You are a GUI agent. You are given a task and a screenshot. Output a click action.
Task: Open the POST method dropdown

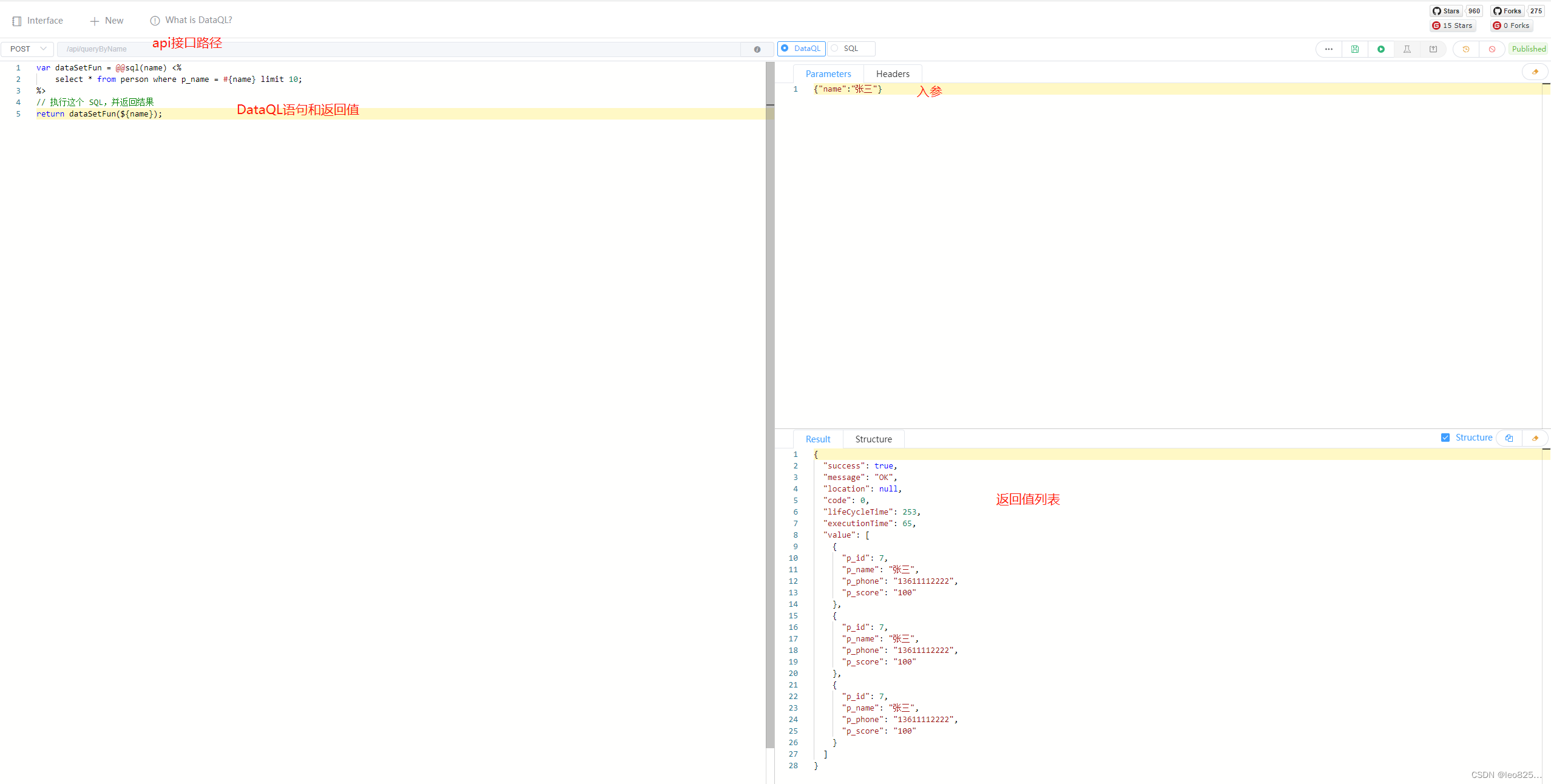click(27, 49)
